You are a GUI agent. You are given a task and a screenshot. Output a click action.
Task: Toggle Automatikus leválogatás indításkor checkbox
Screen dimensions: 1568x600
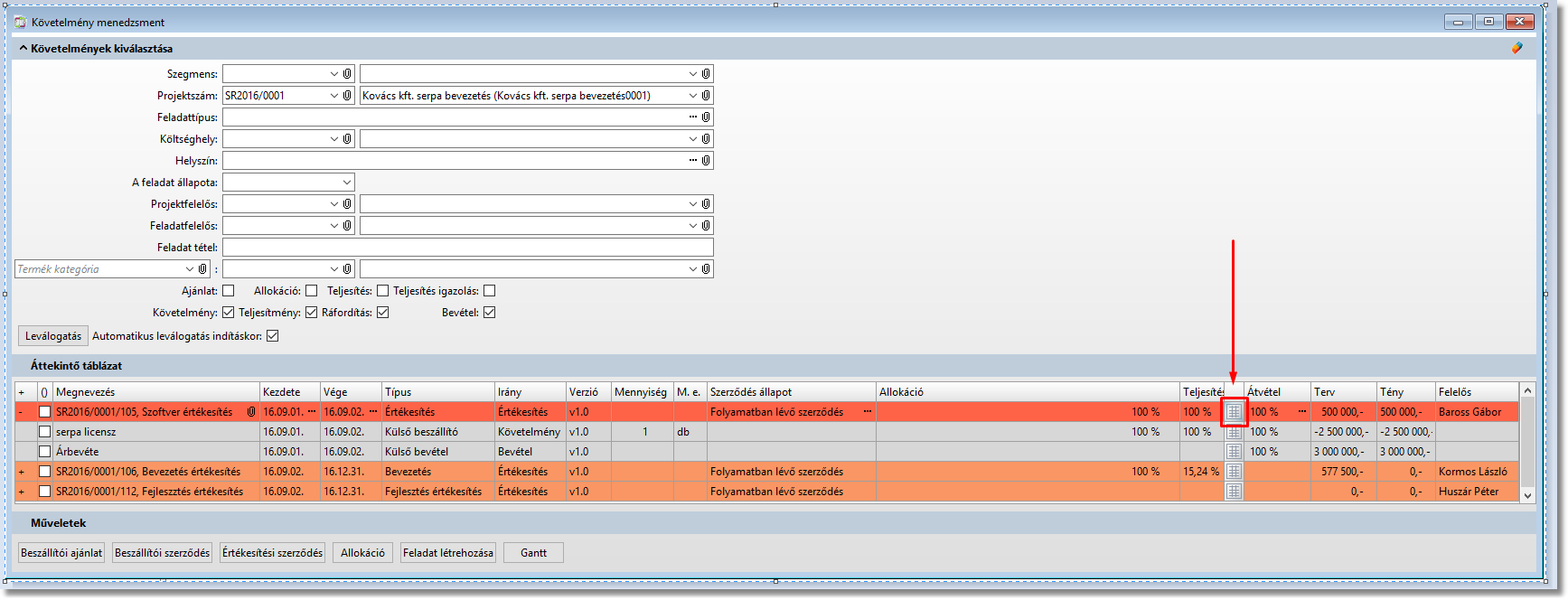click(273, 336)
